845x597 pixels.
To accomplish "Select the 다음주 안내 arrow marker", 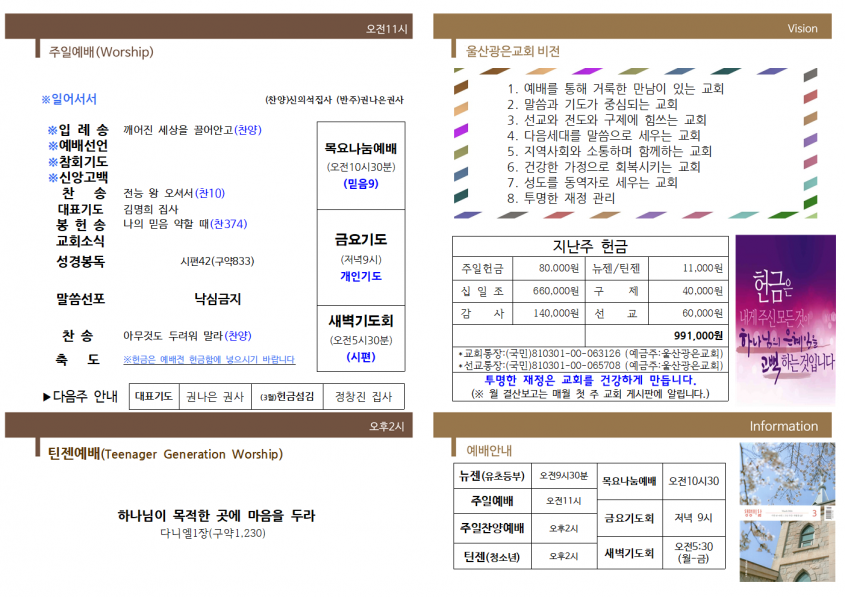I will tap(47, 397).
